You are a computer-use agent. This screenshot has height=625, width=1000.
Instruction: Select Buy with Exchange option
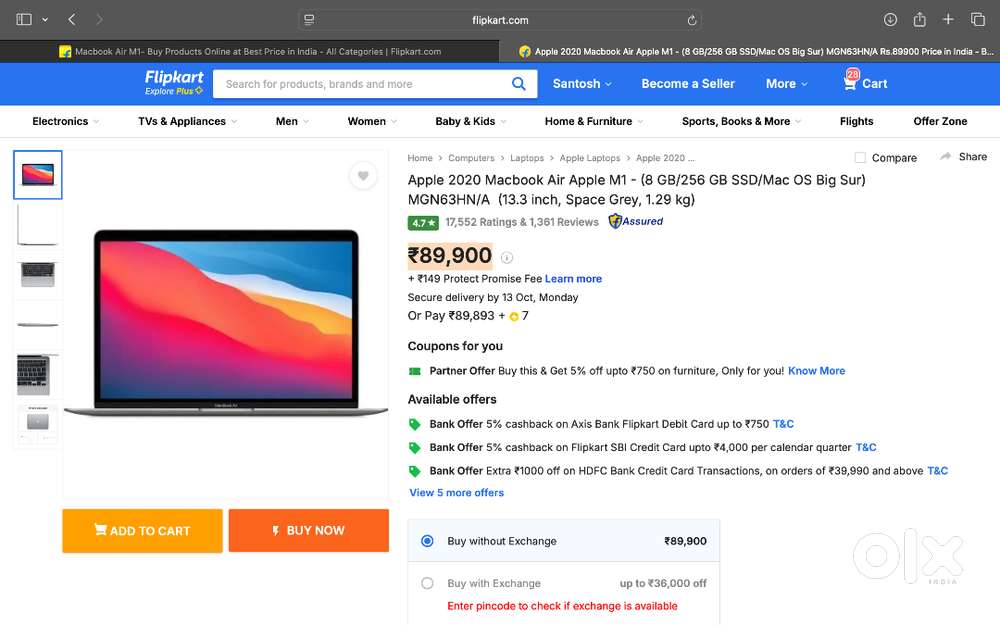[428, 583]
